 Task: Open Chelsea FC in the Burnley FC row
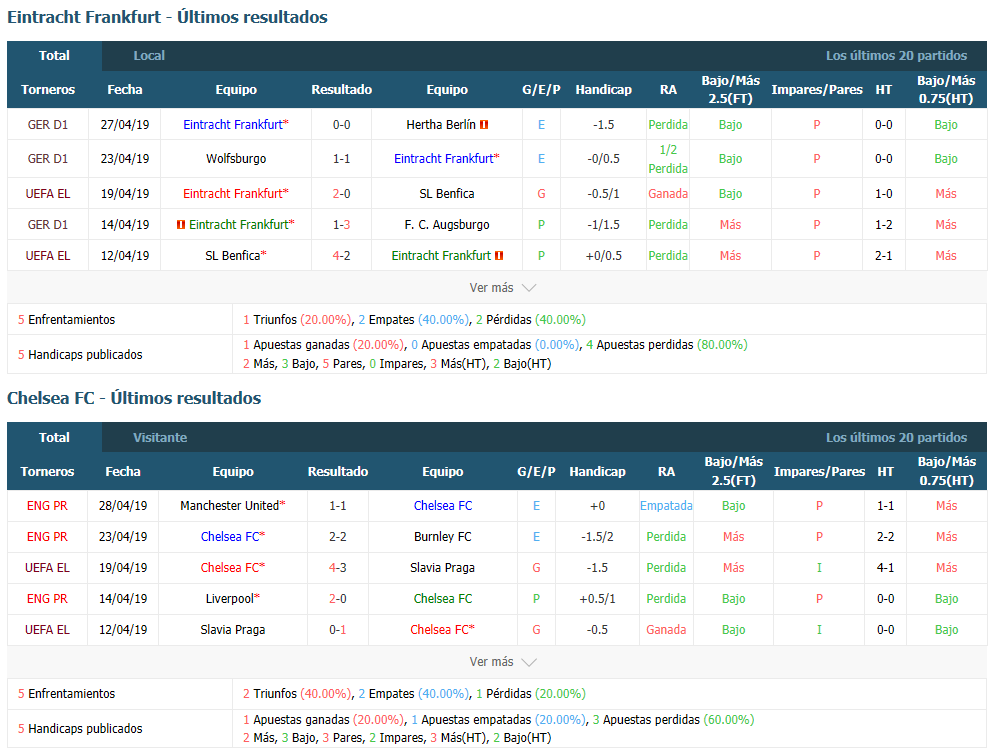coord(232,537)
